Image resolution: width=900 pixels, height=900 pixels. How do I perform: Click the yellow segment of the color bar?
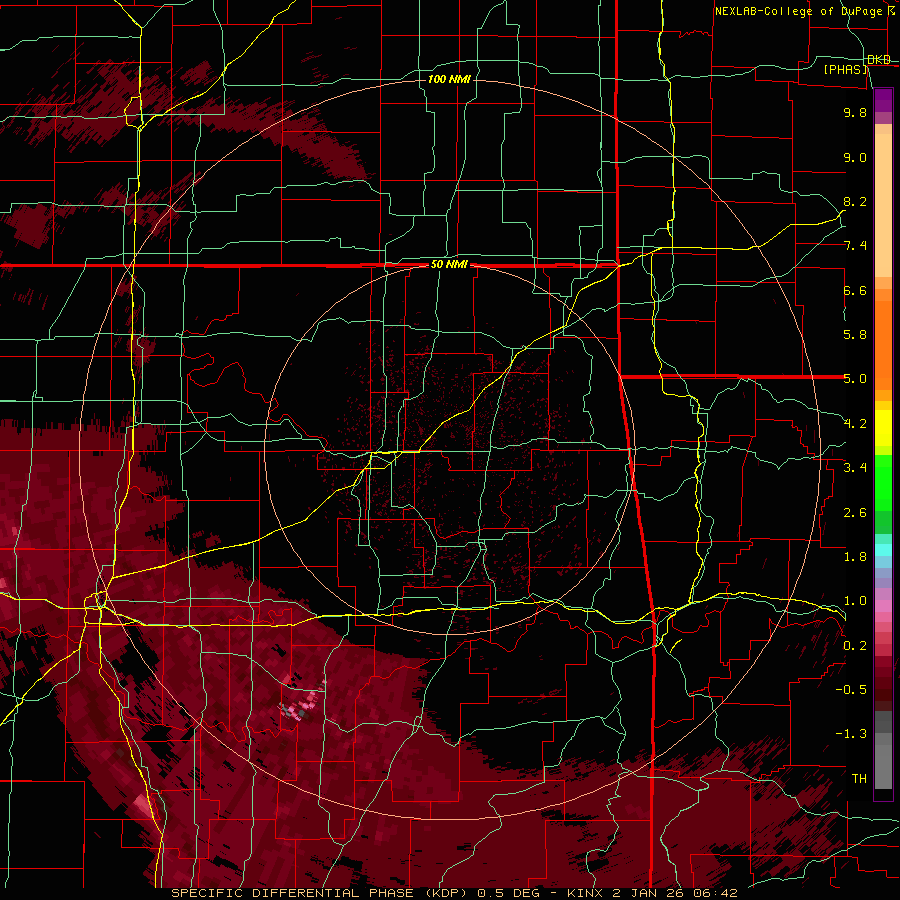click(883, 428)
